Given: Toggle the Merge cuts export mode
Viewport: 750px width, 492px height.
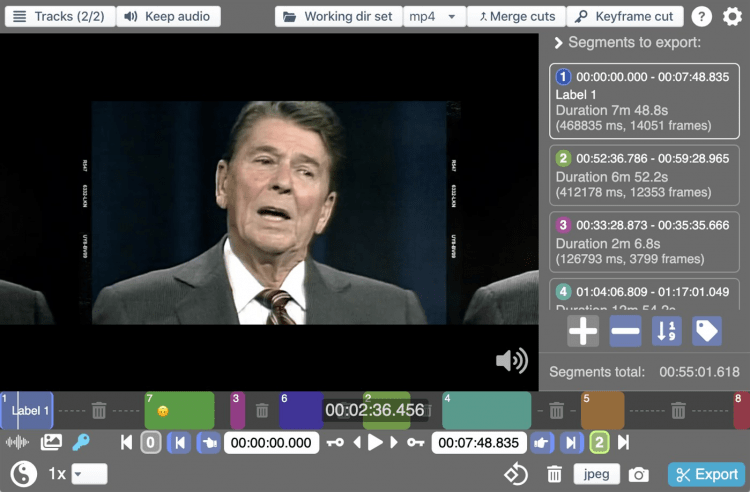Looking at the screenshot, I should click(x=516, y=17).
